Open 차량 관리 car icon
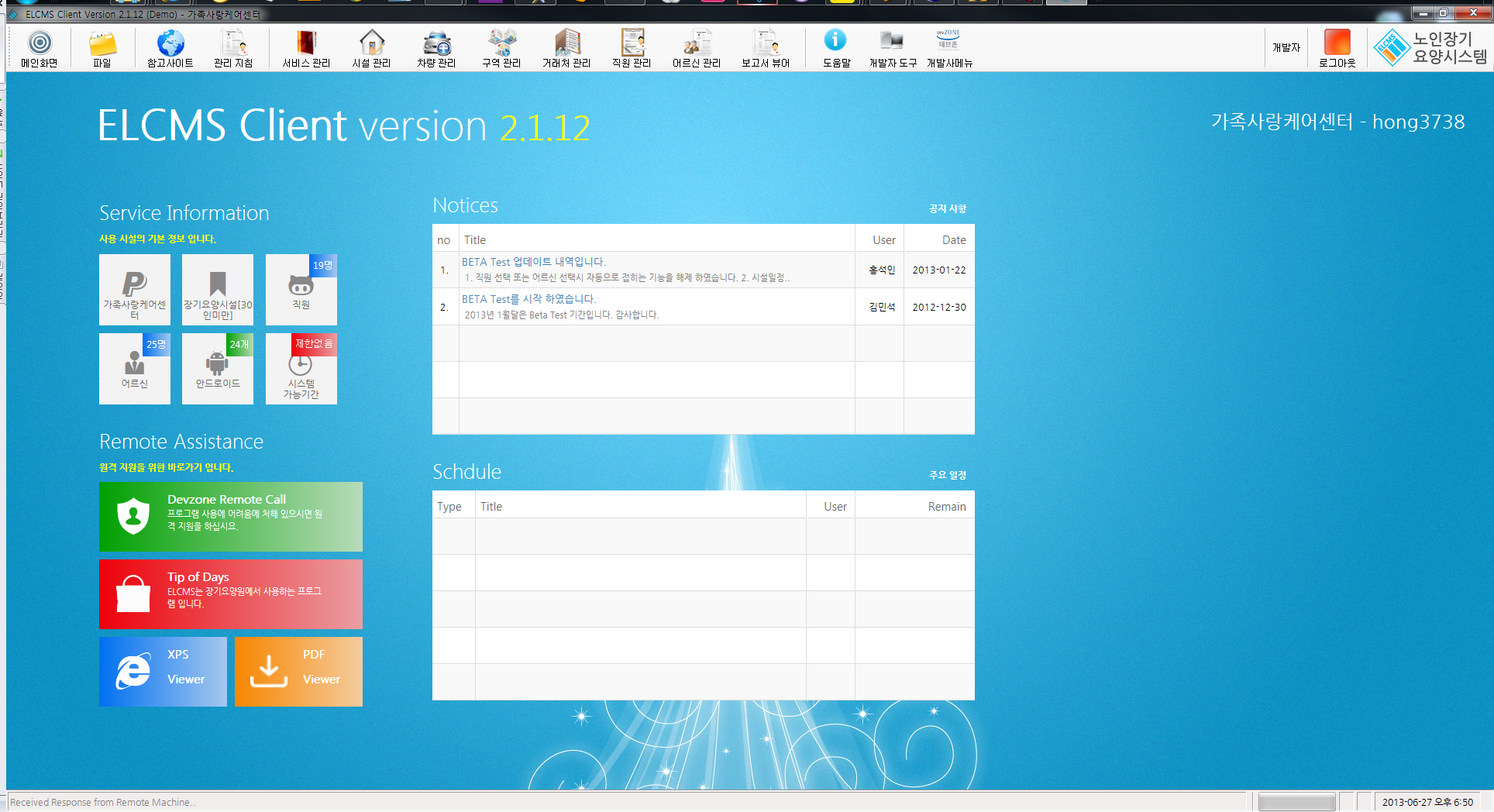Screen dimensions: 1494x812 click(436, 48)
